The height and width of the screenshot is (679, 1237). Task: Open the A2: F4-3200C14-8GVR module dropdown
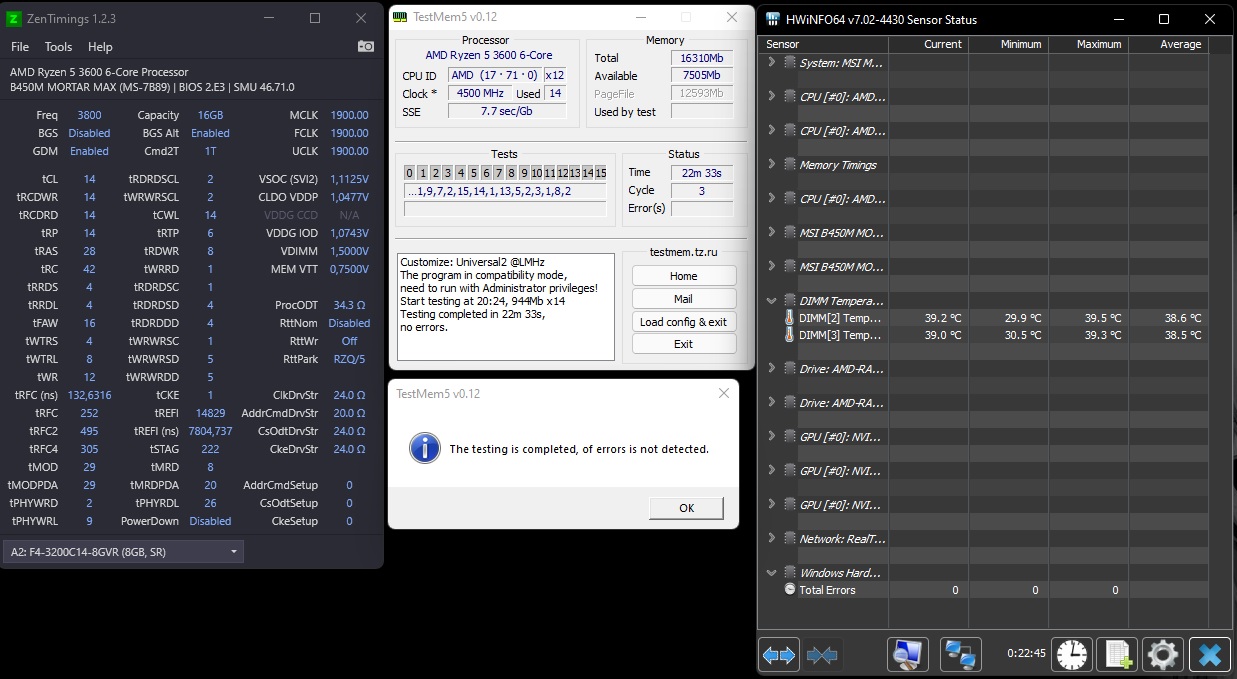[x=123, y=552]
